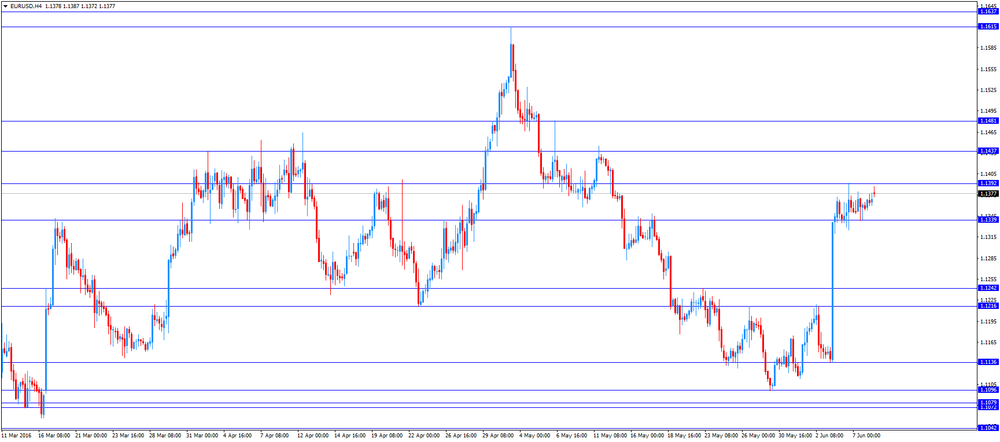Screen dimensions: 1000x442
Task: Click the 1.1585 price scale value
Action: coord(989,48)
